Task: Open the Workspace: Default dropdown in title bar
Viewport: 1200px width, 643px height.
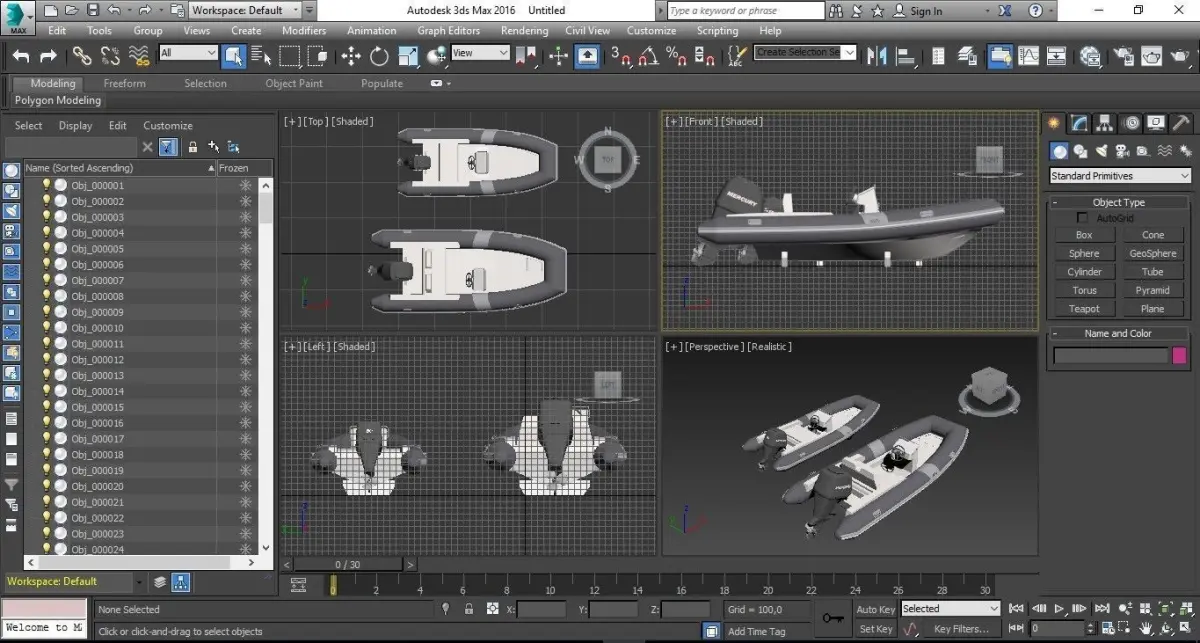Action: (246, 10)
